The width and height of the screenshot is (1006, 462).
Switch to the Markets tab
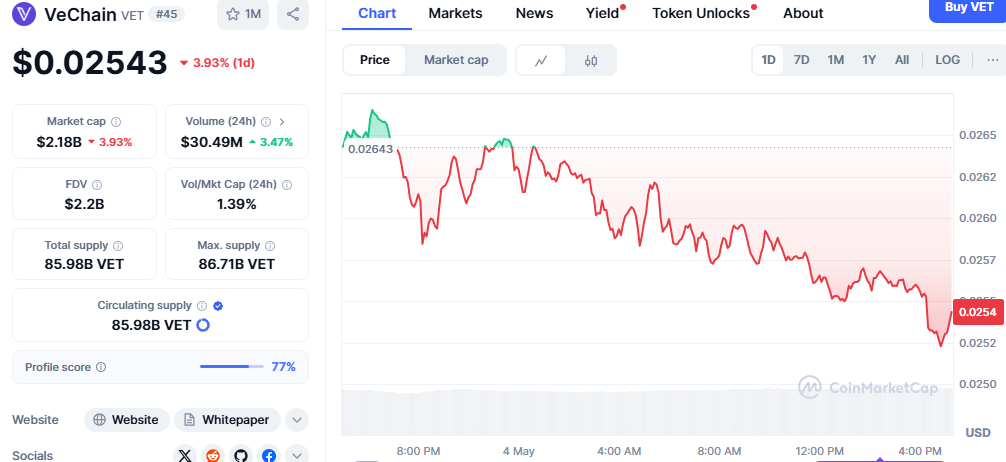tap(455, 13)
